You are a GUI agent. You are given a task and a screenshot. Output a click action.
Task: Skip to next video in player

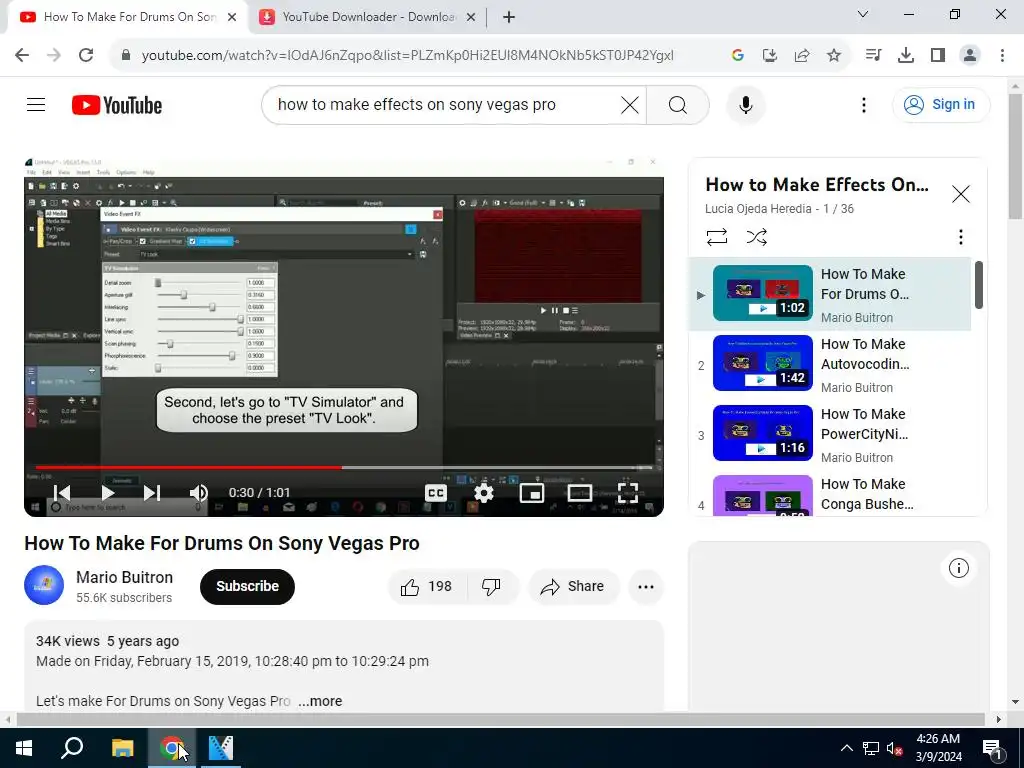click(x=152, y=492)
